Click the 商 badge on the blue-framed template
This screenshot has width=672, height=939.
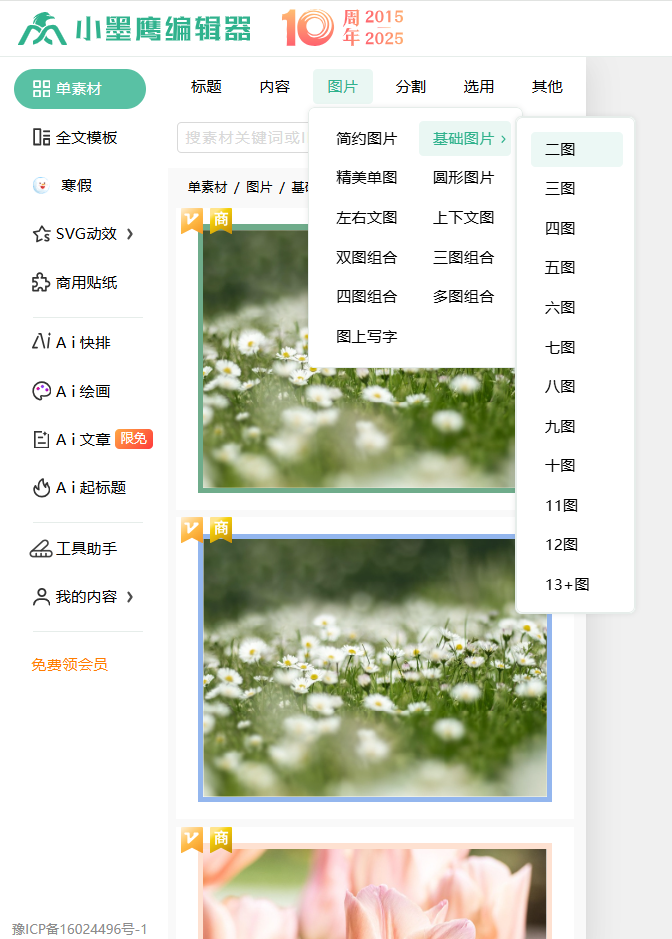point(221,529)
